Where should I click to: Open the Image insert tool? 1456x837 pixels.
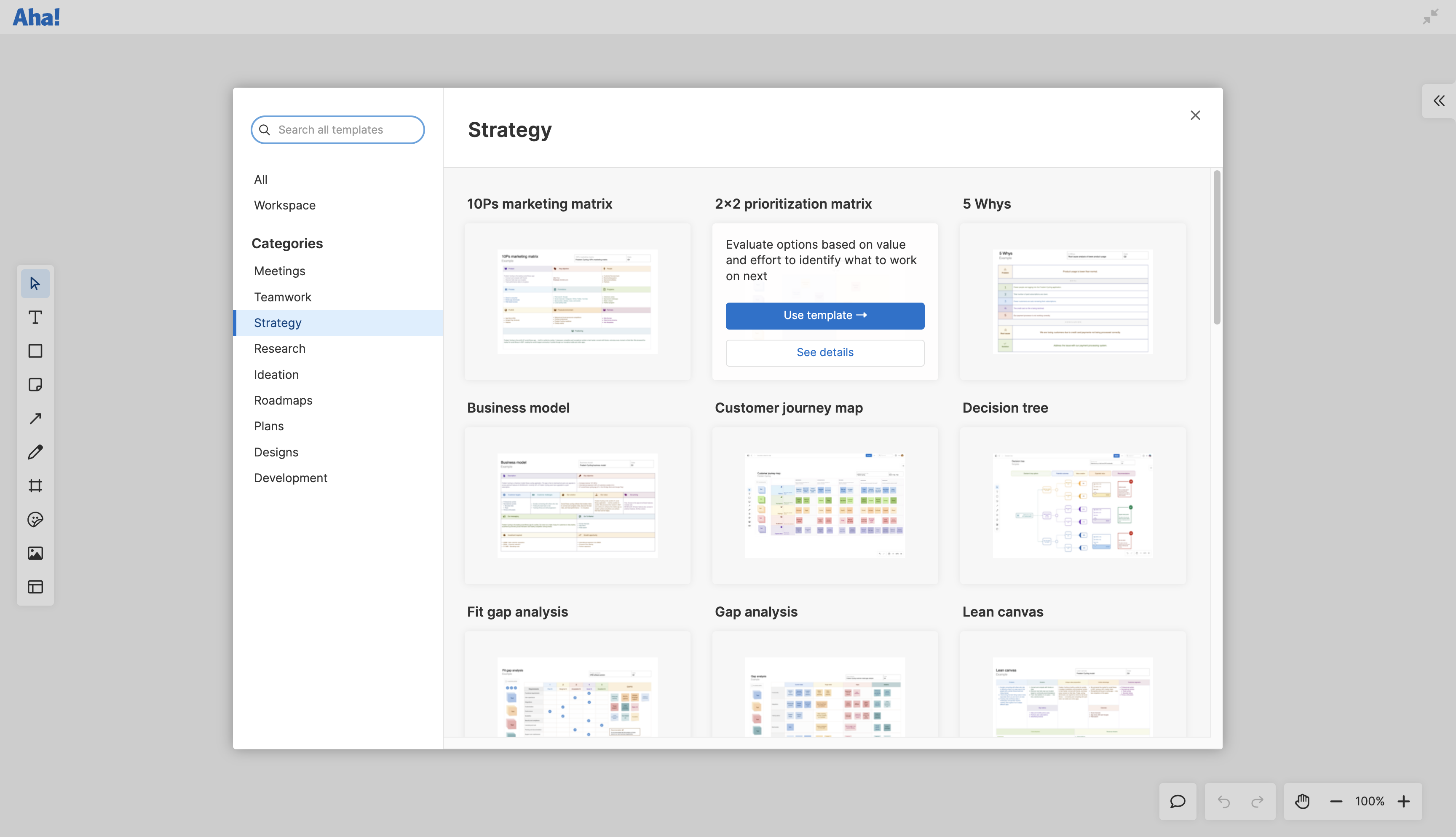tap(35, 553)
